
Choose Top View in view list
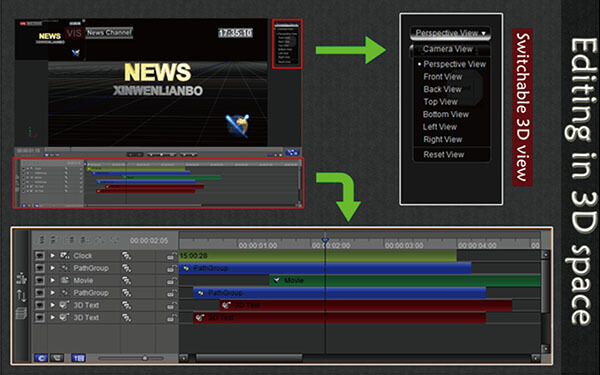pyautogui.click(x=440, y=102)
